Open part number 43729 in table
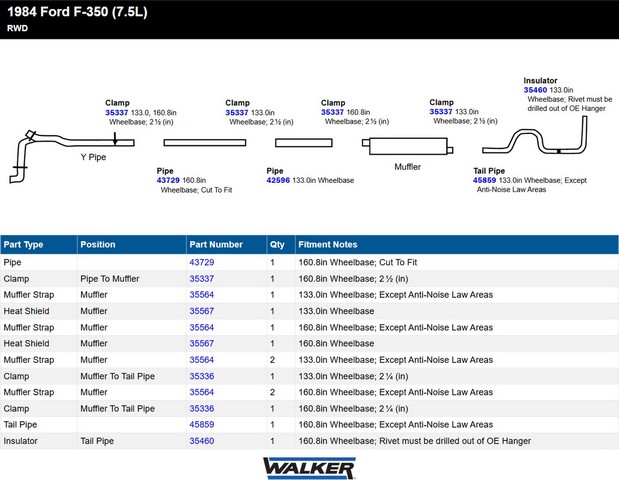 click(x=202, y=262)
